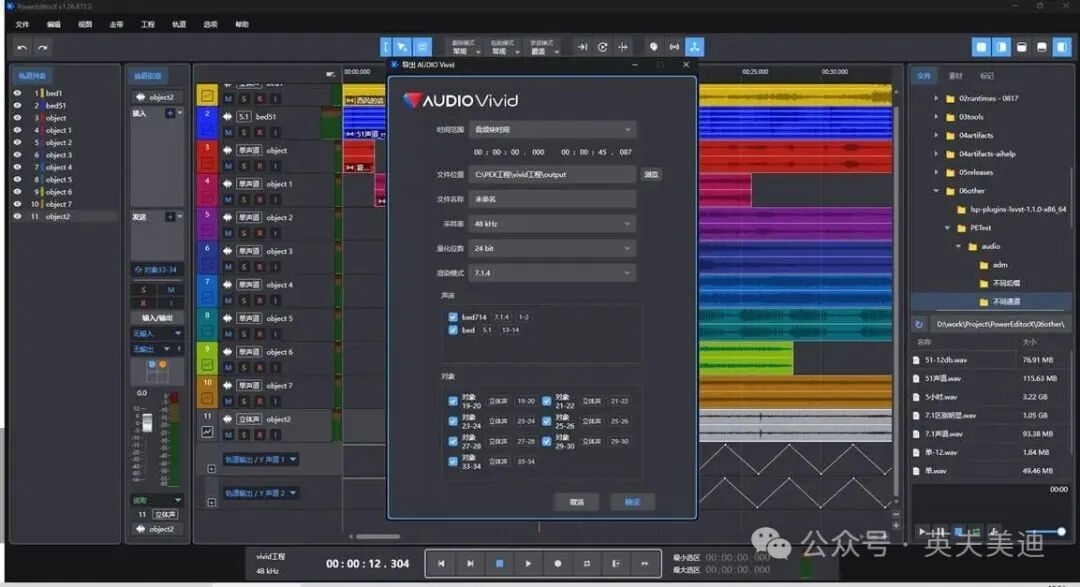Open the fifth menu bar item
This screenshot has width=1080, height=587.
[148, 24]
